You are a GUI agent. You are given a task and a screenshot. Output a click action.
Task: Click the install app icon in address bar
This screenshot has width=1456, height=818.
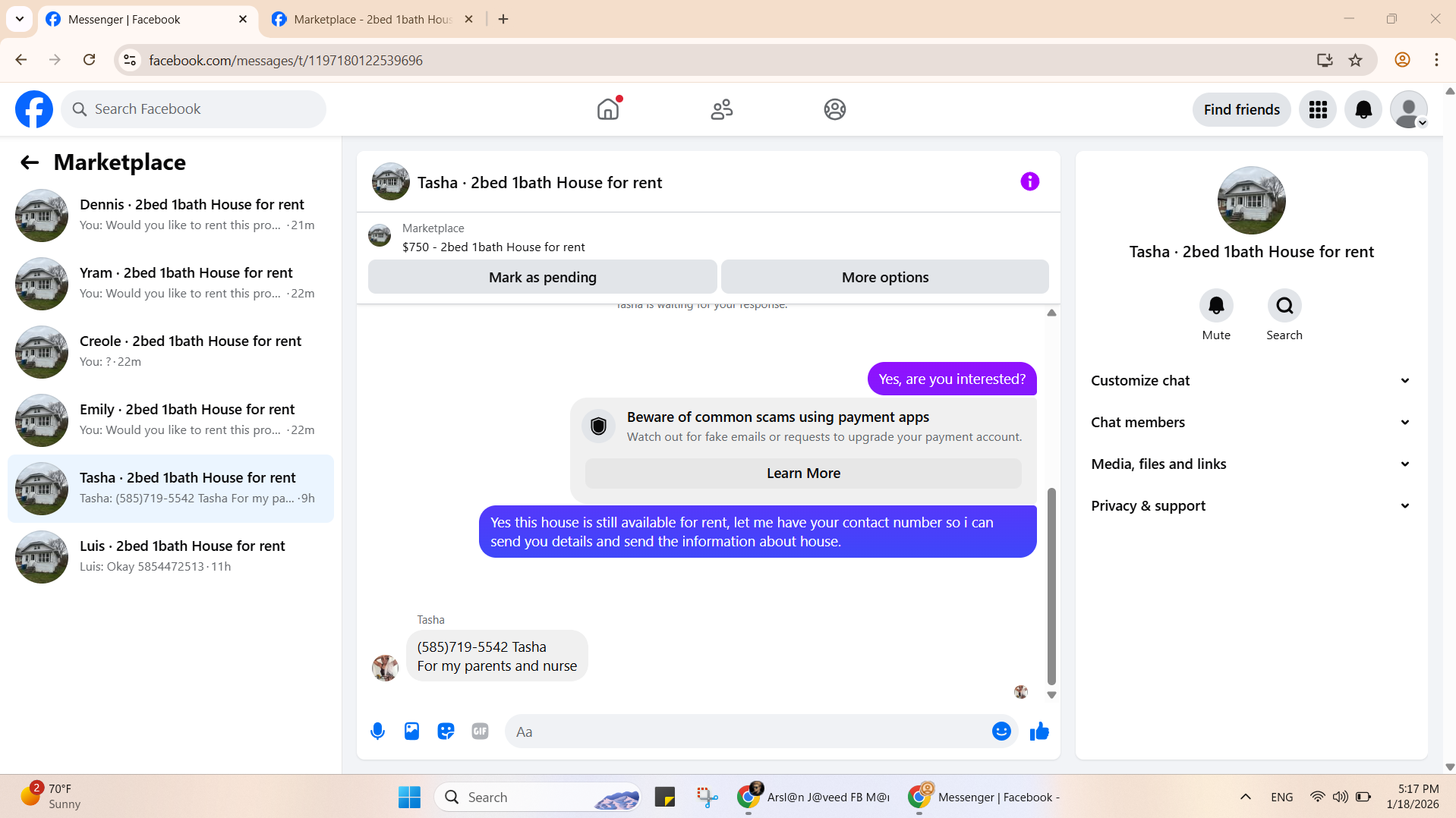pos(1325,61)
